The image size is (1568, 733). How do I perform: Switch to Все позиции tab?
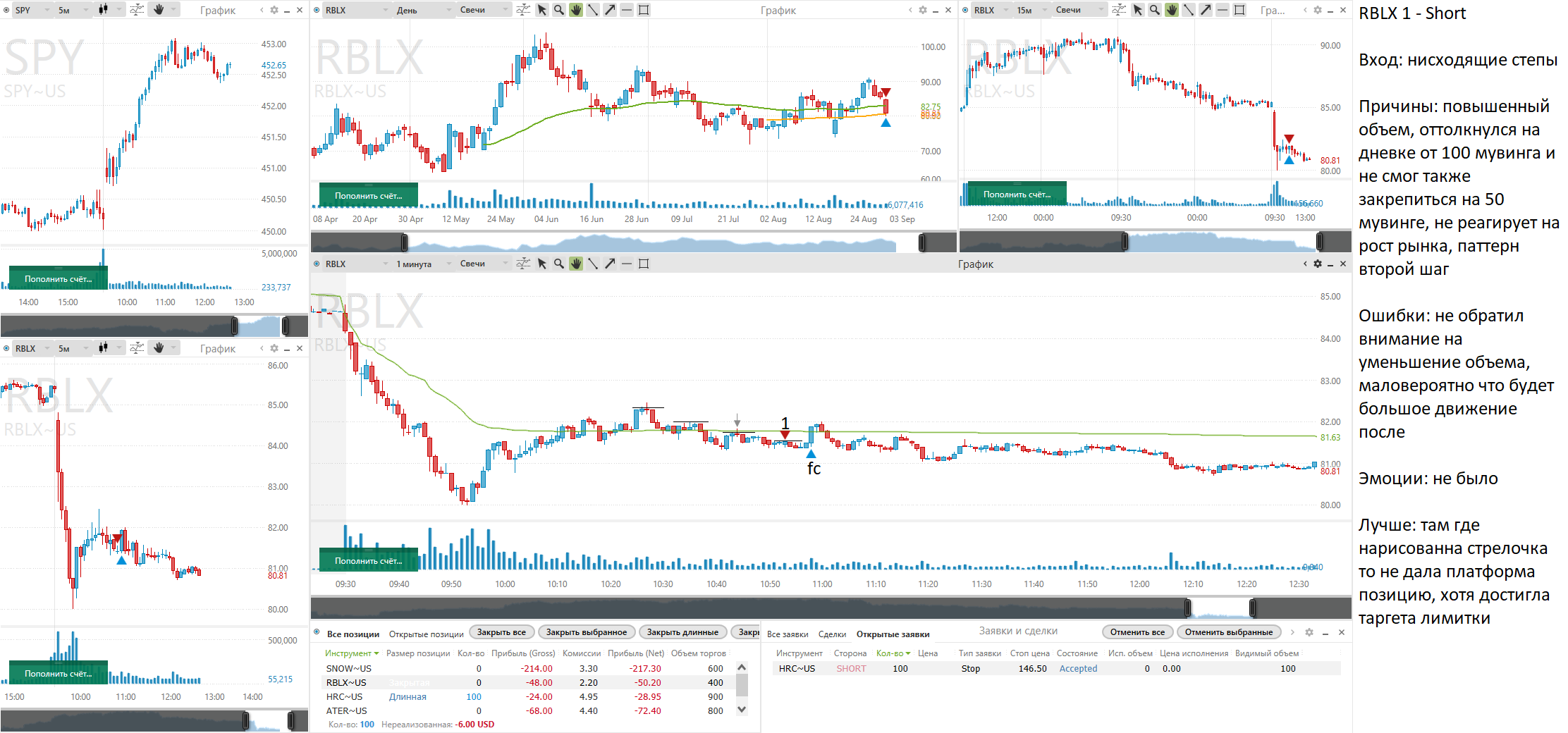353,634
